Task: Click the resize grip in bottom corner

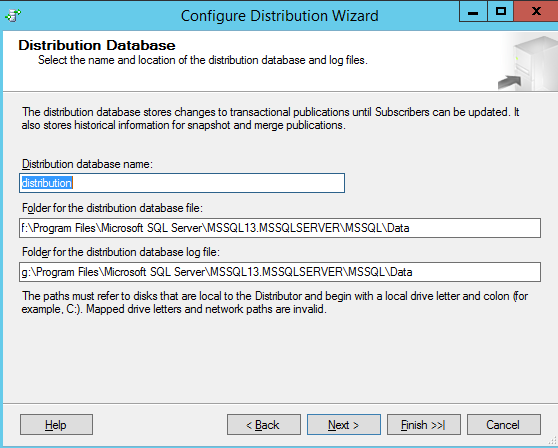Action: click(x=553, y=440)
